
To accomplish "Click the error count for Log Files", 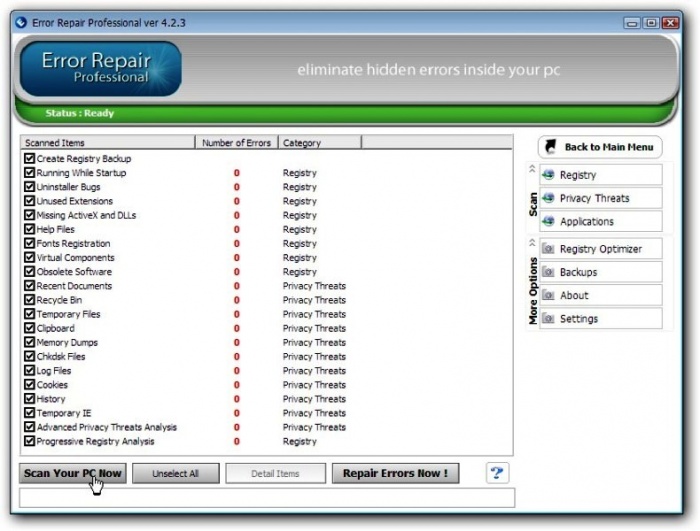I will click(237, 370).
